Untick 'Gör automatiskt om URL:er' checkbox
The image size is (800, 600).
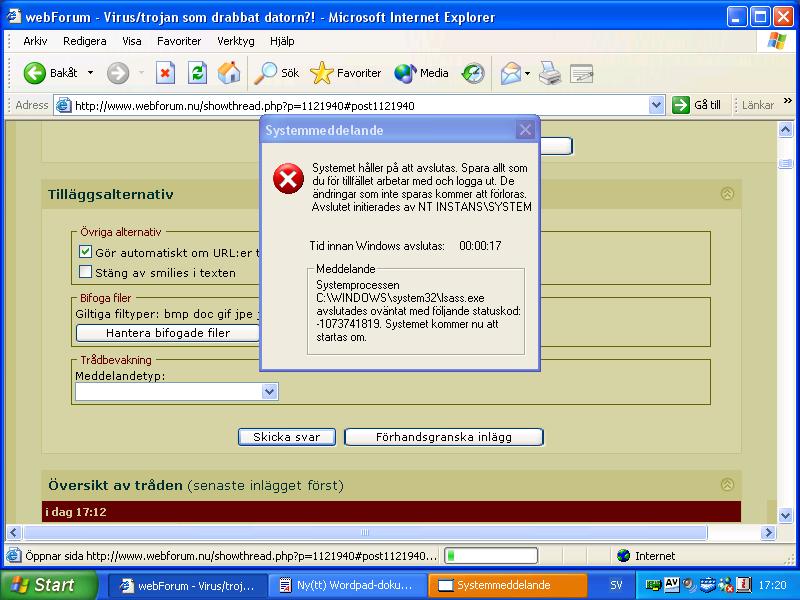point(85,252)
